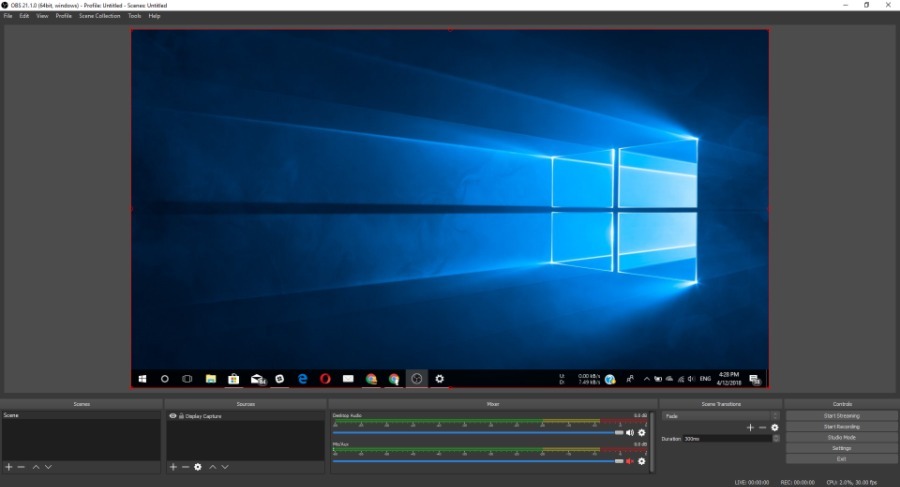The height and width of the screenshot is (487, 900).
Task: Open source properties gear icon
Action: tap(198, 467)
